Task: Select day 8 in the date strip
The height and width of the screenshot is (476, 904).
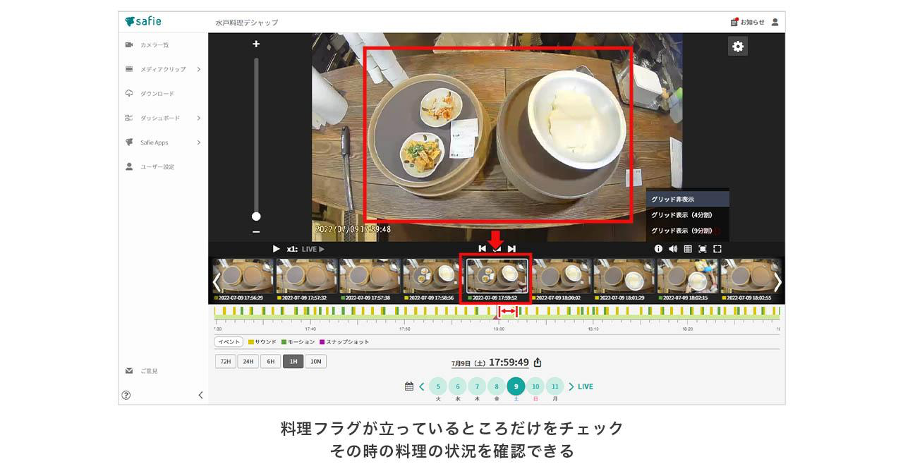Action: click(496, 387)
